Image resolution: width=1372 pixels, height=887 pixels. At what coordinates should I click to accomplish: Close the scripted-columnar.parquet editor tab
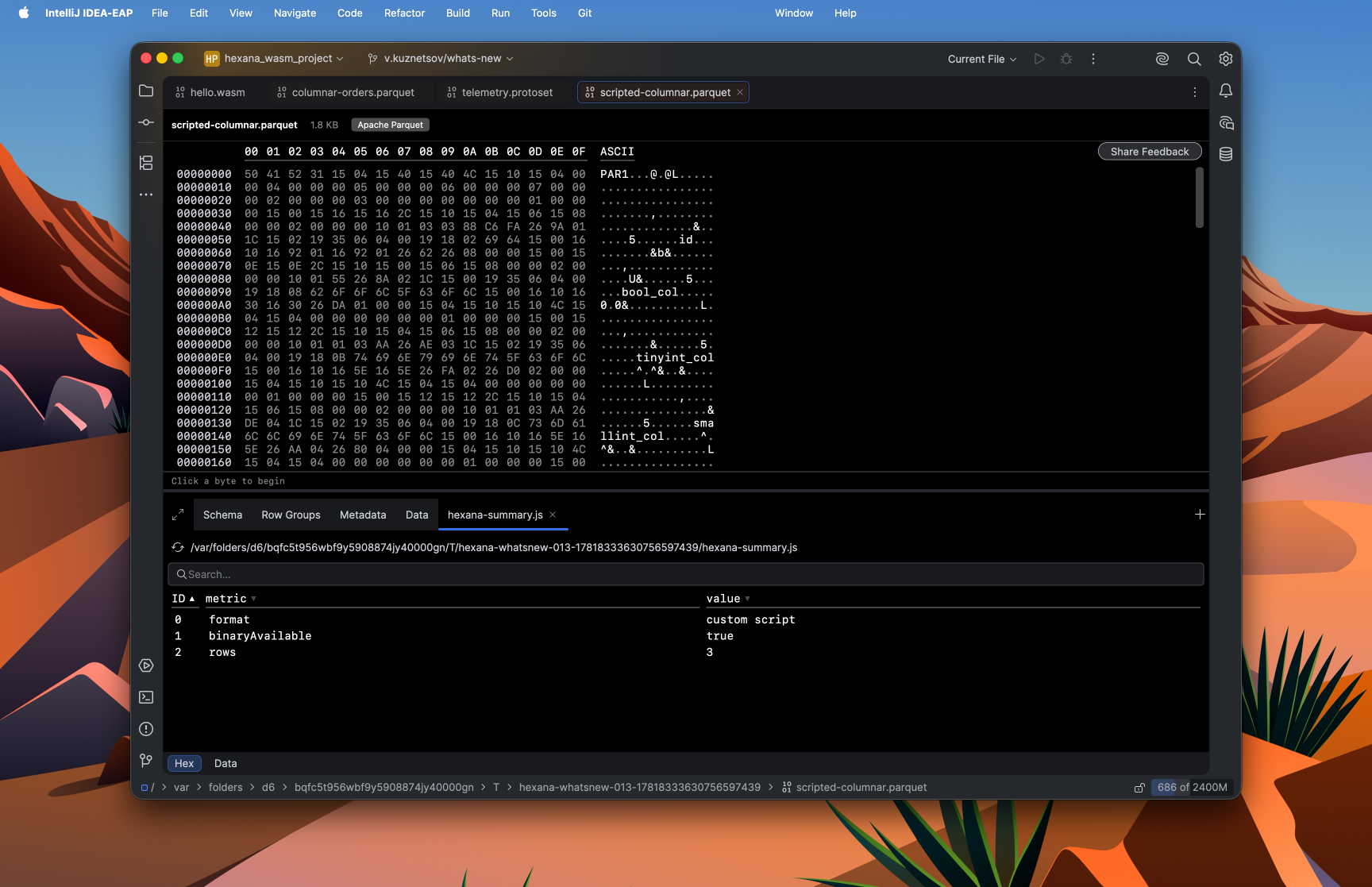(740, 92)
